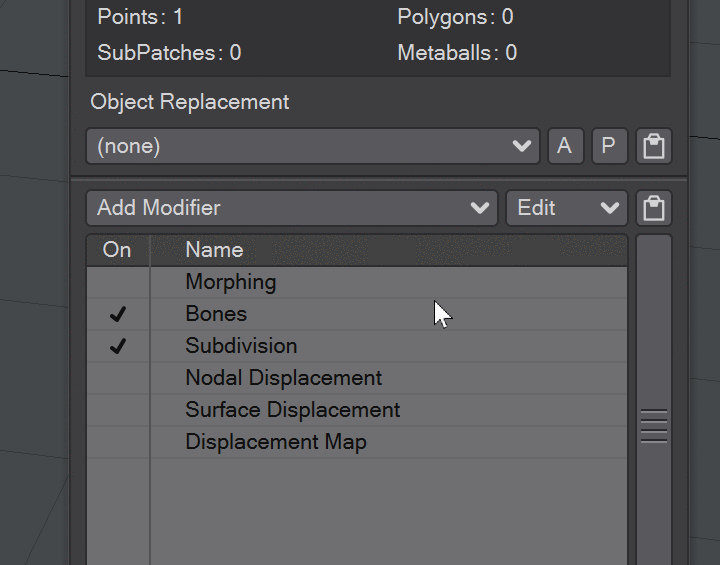Enable the Displacement Map modifier in the On column
Viewport: 720px width, 565px height.
tap(118, 442)
